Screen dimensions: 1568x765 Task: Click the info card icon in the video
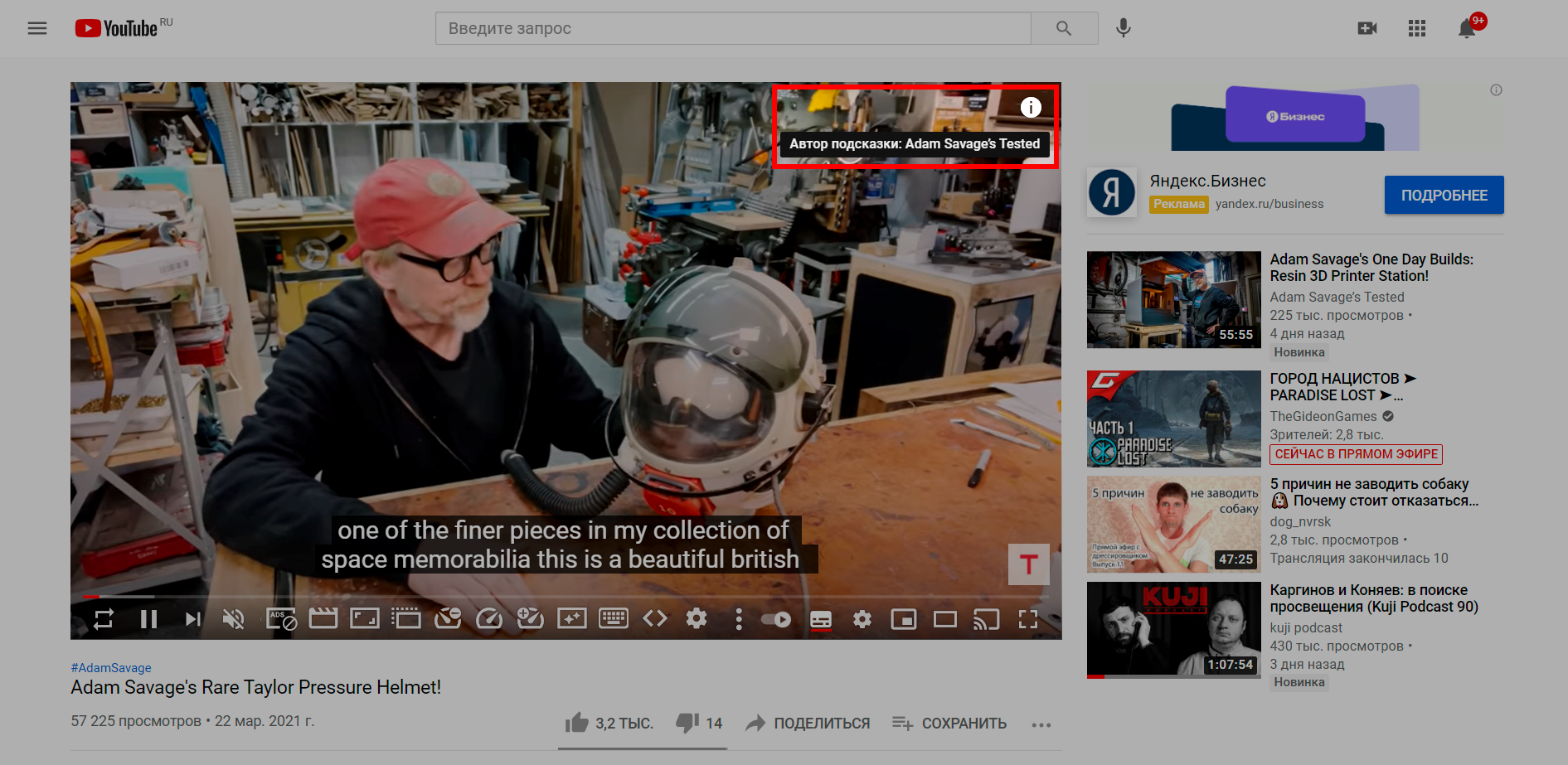pyautogui.click(x=1031, y=107)
